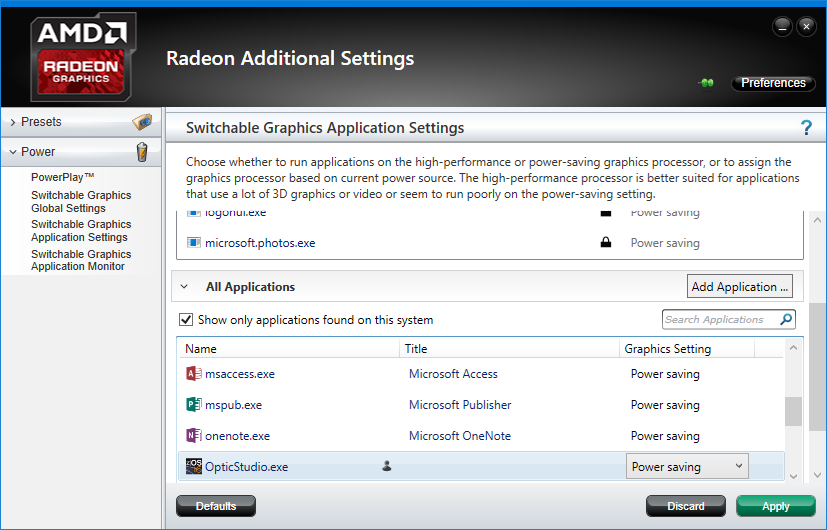Collapse the Power section
The width and height of the screenshot is (827, 530).
coord(13,152)
